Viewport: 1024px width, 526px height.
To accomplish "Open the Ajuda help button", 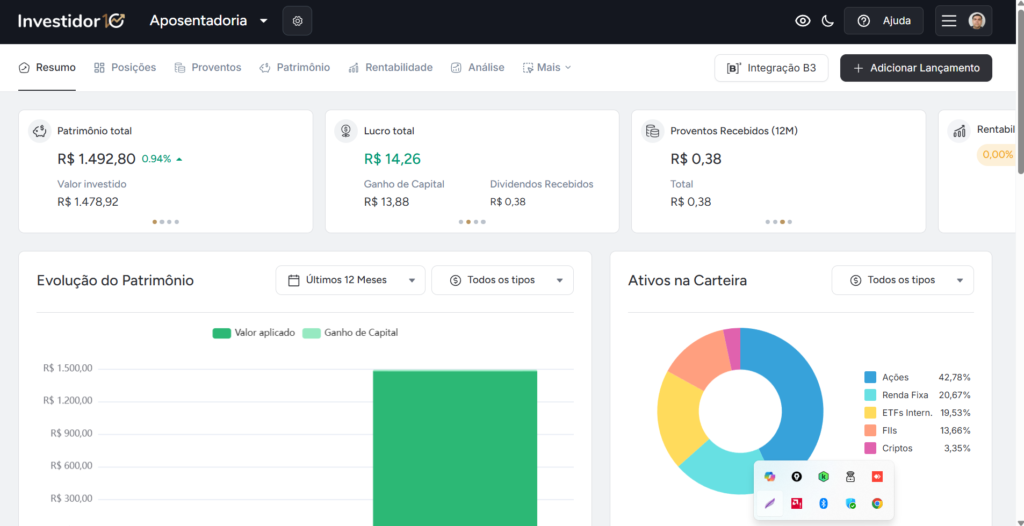I will 884,21.
